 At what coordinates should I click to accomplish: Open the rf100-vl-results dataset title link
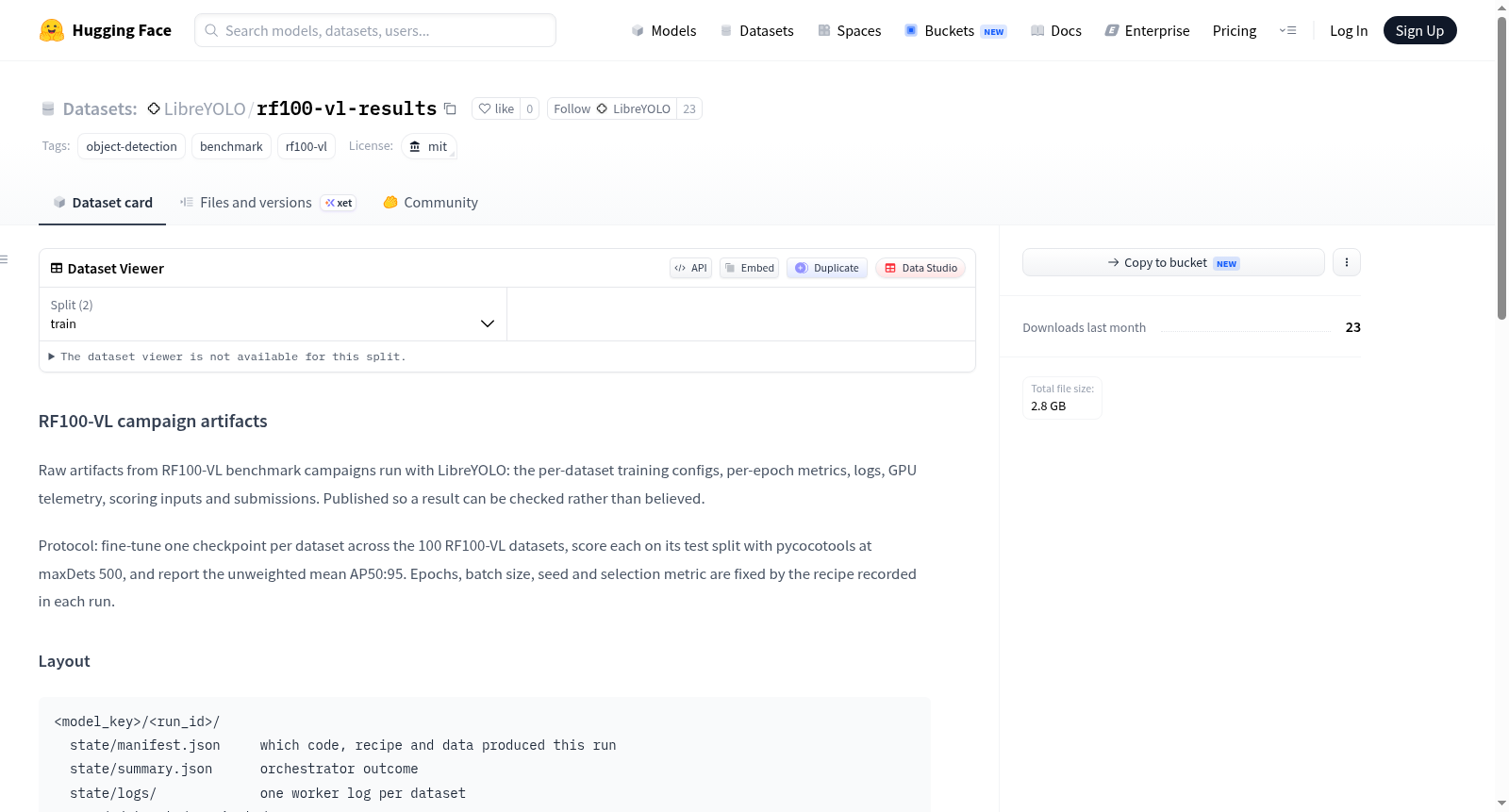pyautogui.click(x=346, y=108)
